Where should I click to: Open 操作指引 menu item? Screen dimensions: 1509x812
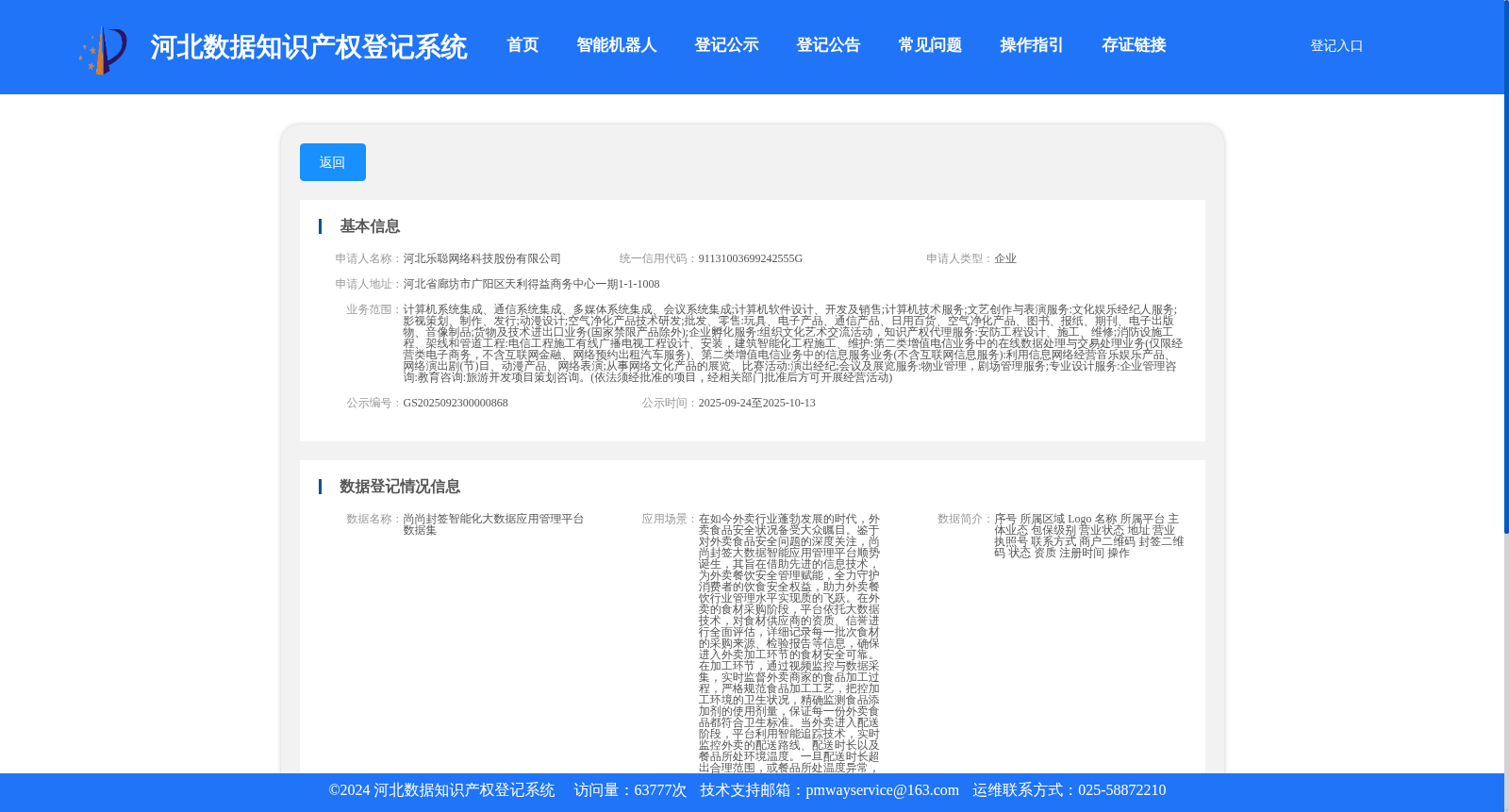(x=1032, y=45)
